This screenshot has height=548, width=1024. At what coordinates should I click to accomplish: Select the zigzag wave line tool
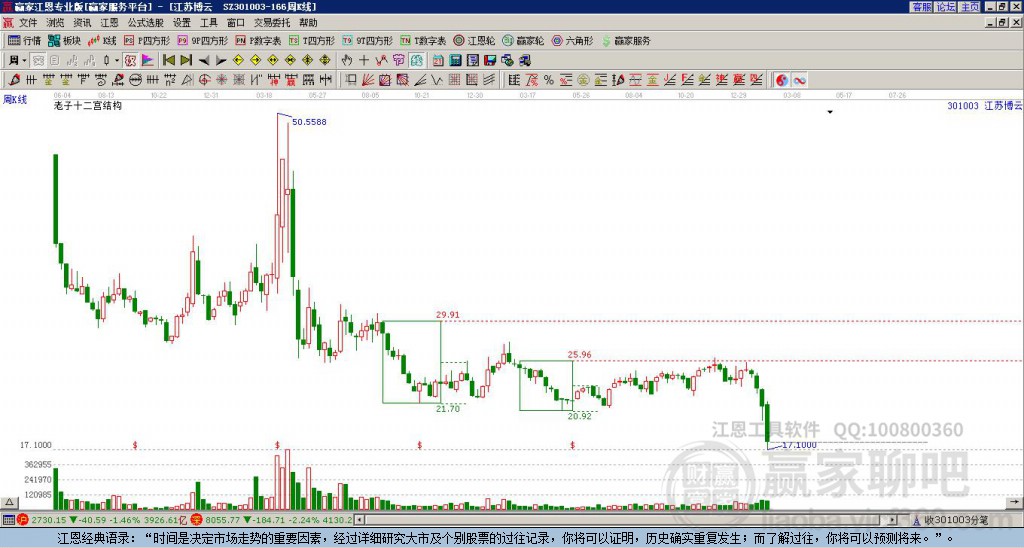[x=437, y=80]
